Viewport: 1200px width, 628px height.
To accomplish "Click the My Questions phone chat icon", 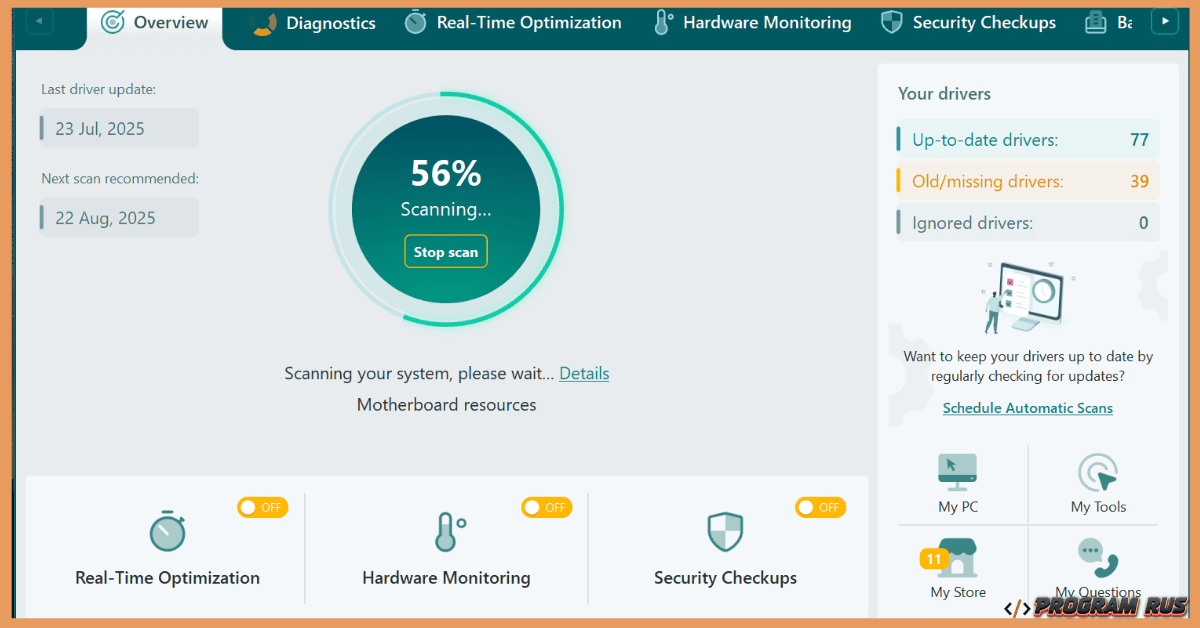I will (x=1097, y=558).
